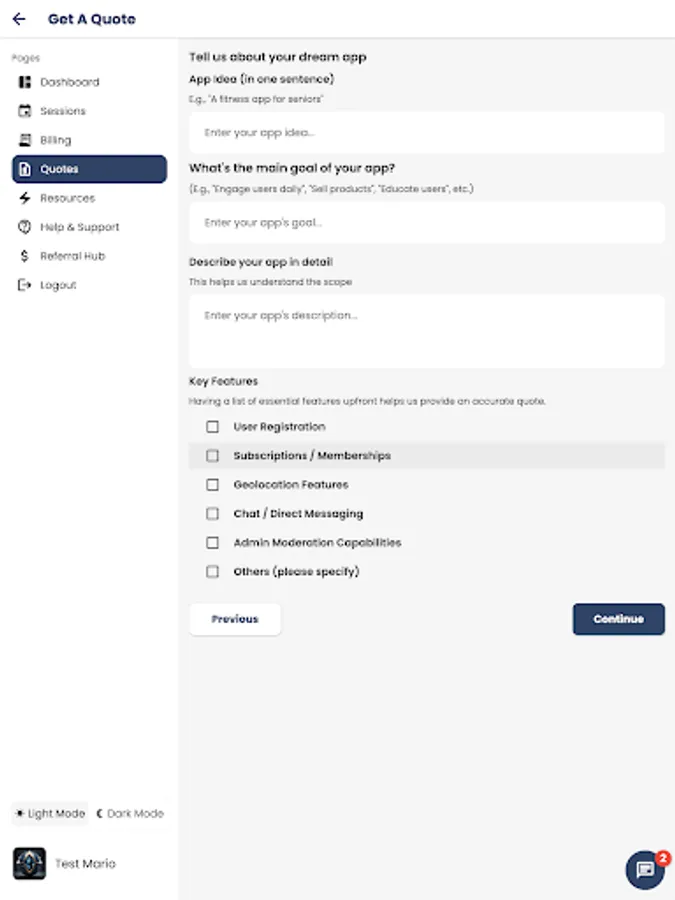Check the User Registration checkbox
This screenshot has width=675, height=900.
(212, 427)
